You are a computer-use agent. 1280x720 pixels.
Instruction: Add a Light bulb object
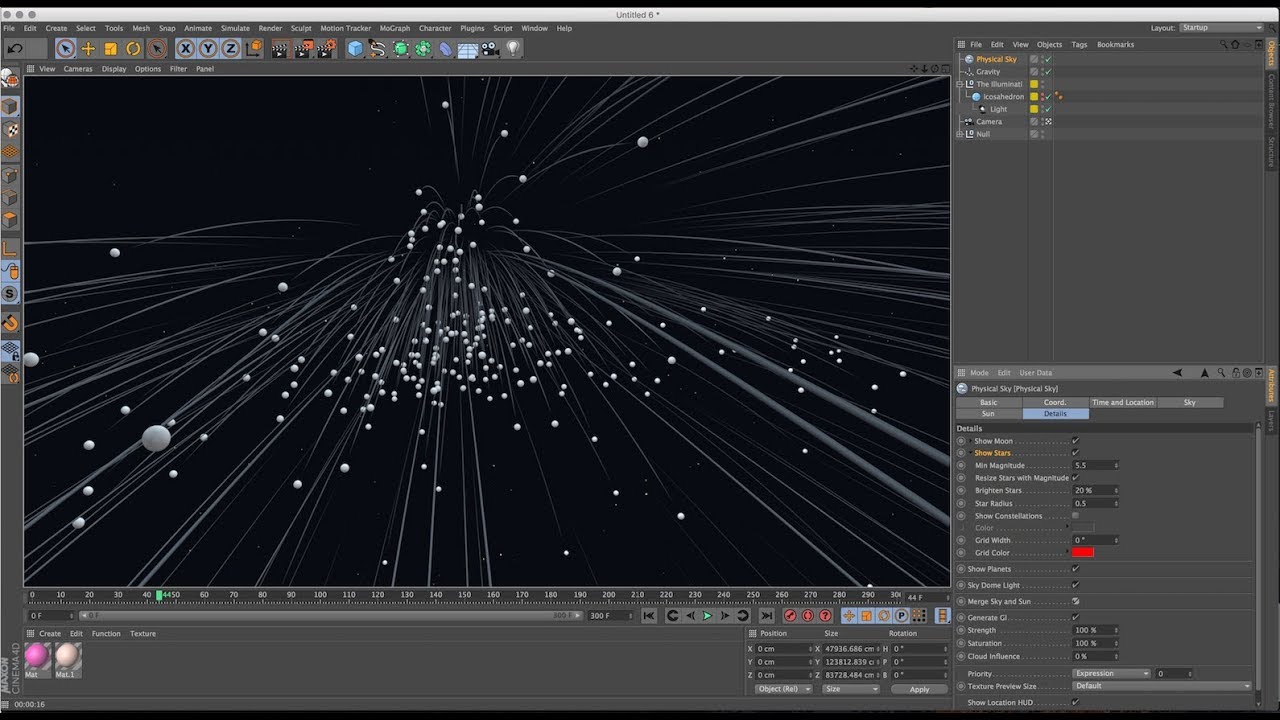coord(513,48)
